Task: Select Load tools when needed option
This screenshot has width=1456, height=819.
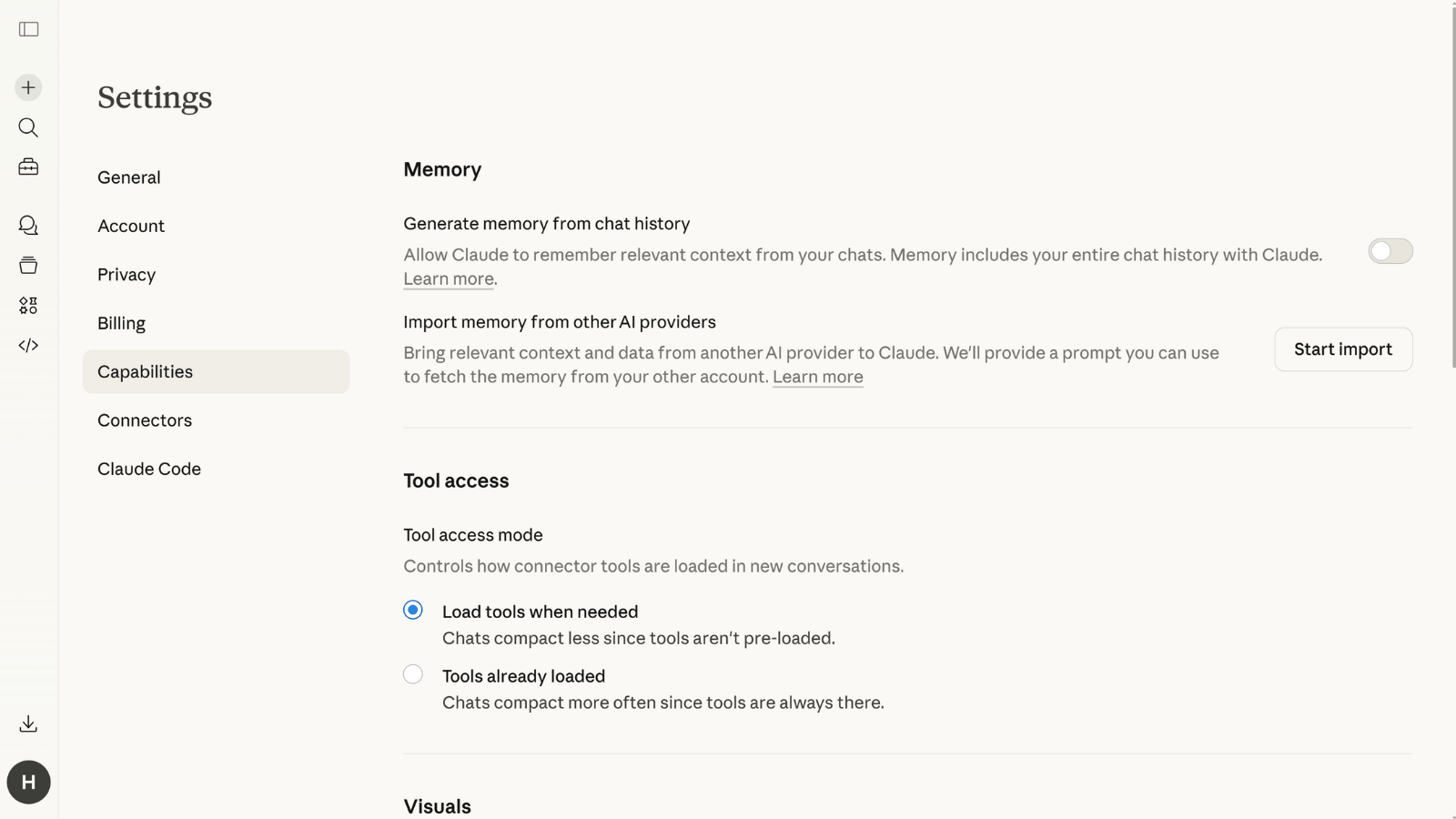Action: pos(413,611)
